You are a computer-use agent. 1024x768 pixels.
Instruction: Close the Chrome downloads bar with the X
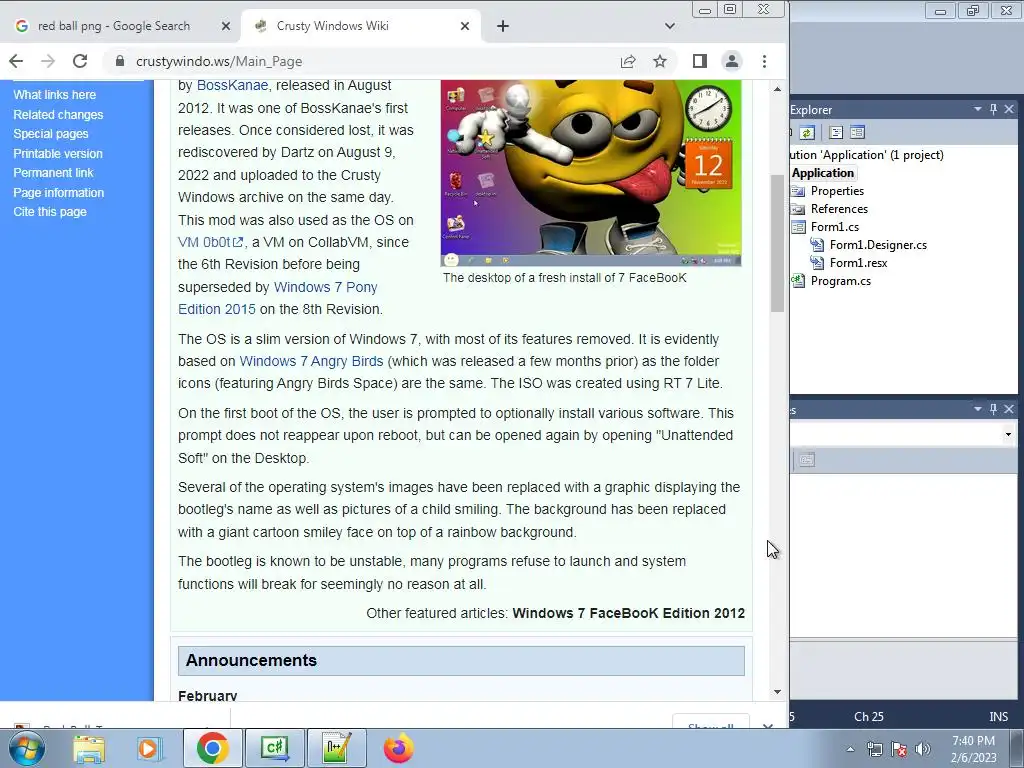coord(768,726)
